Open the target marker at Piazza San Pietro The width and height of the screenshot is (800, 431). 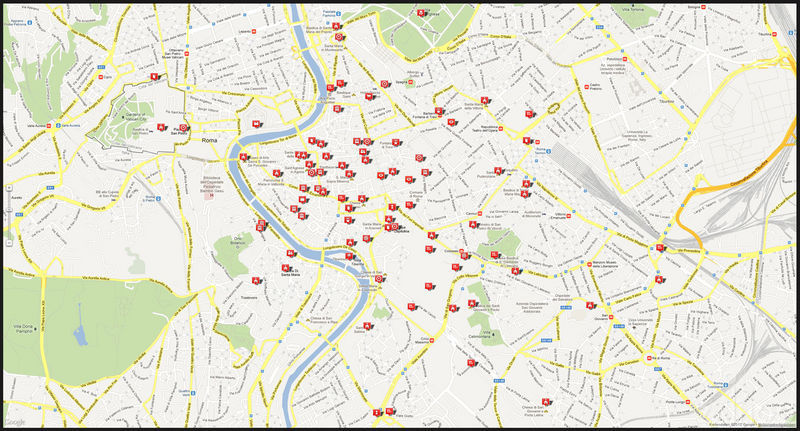pyautogui.click(x=183, y=128)
